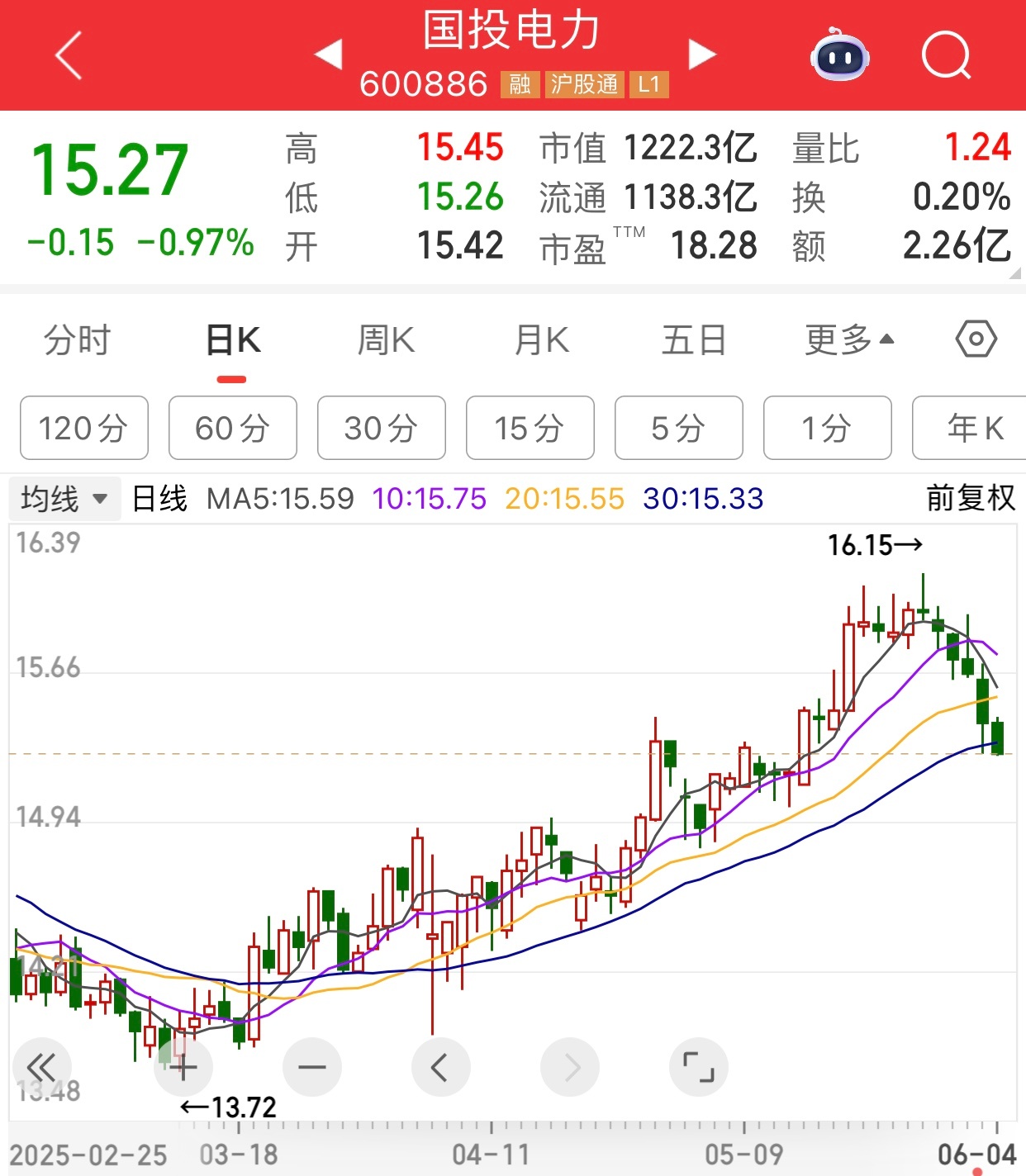Tap the 05-09 date axis label

tap(744, 1155)
